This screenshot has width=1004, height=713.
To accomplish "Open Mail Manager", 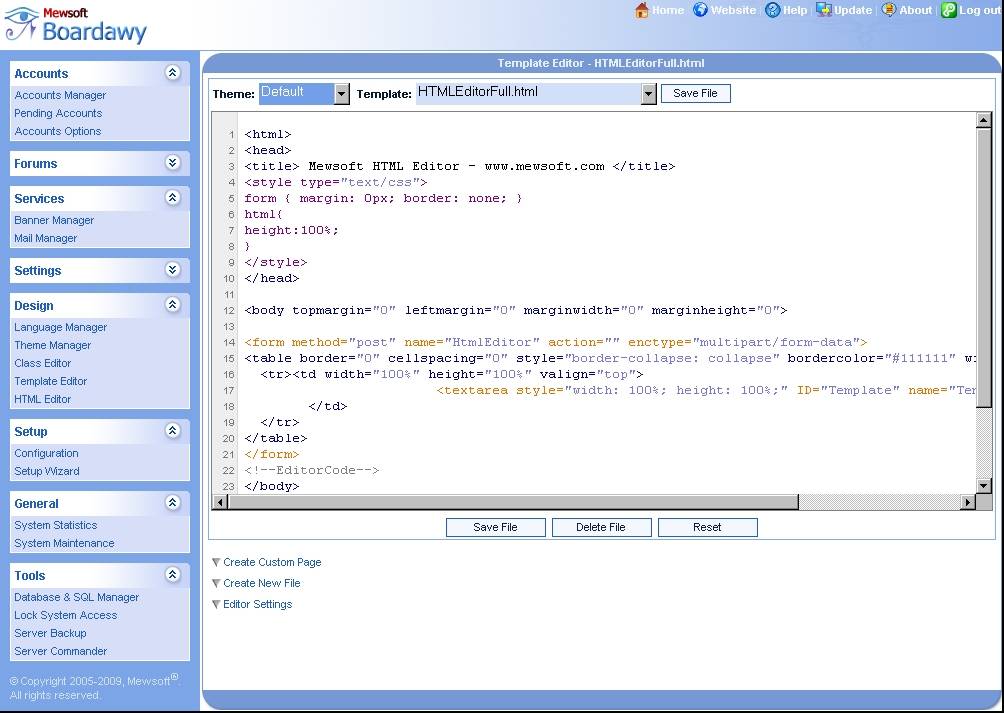I will coord(45,238).
